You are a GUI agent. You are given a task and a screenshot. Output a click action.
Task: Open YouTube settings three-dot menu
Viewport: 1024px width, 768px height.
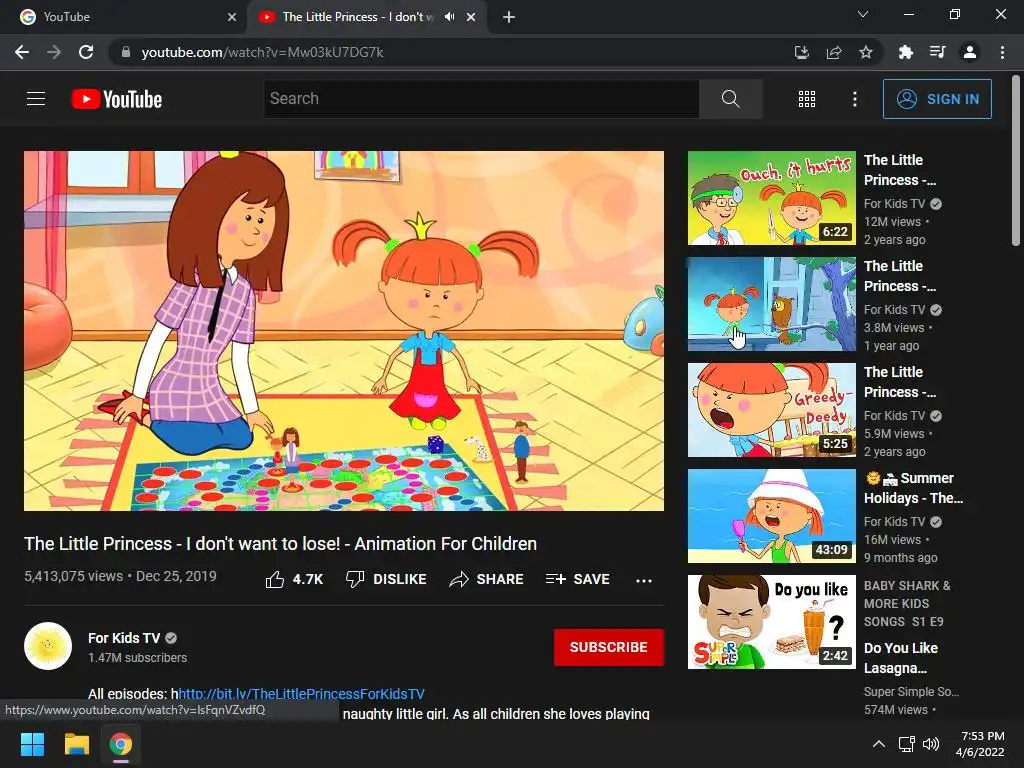point(854,99)
